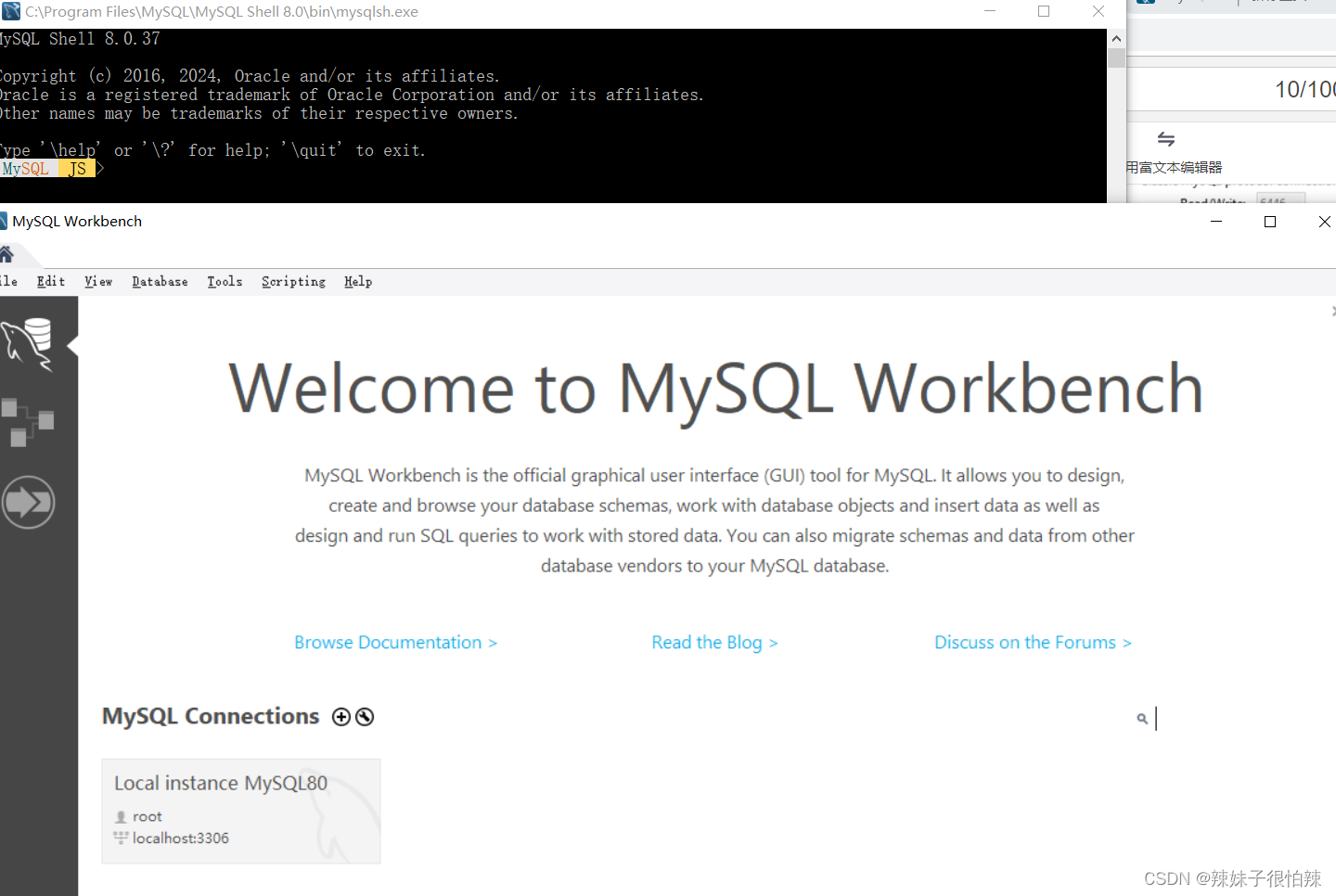Maximize the MySQL Workbench window
This screenshot has height=896, width=1336.
coord(1270,222)
